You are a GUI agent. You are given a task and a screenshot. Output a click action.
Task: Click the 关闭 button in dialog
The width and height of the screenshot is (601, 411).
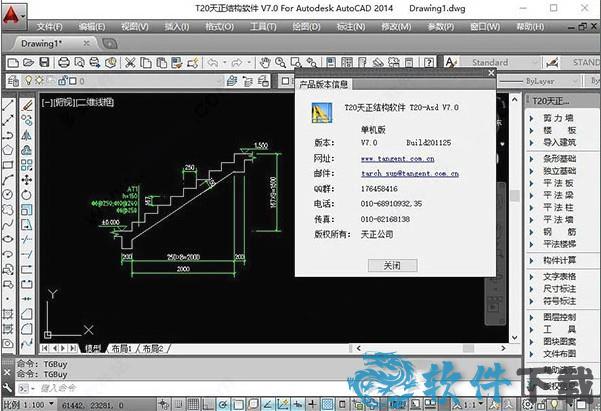point(391,266)
